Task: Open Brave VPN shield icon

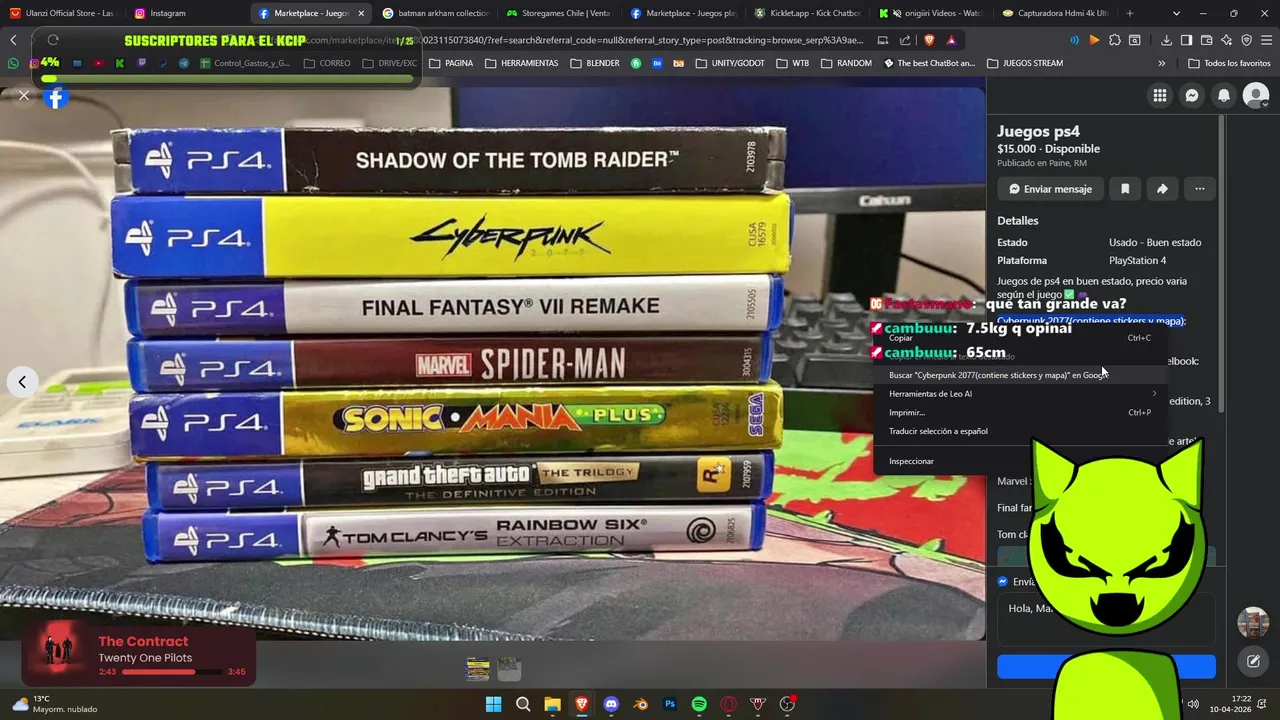Action: [1246, 40]
